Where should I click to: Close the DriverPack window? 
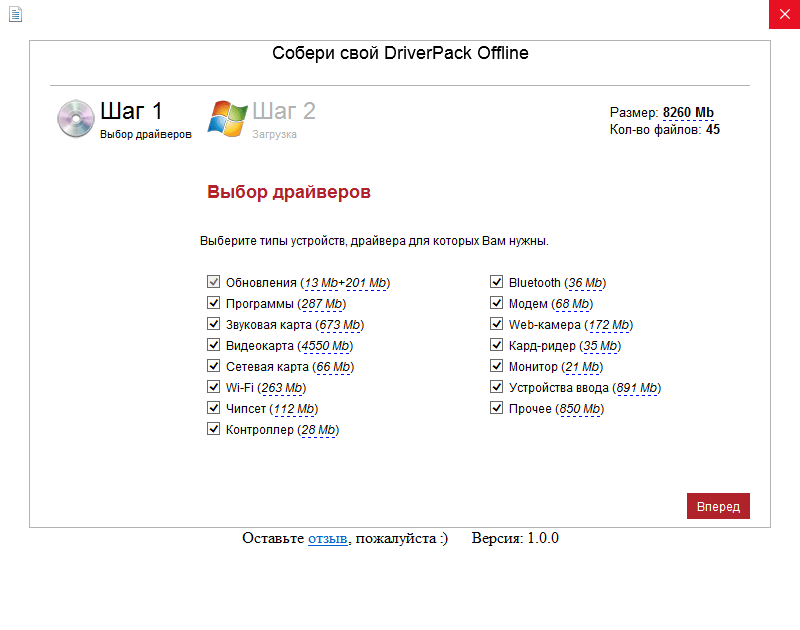point(785,14)
